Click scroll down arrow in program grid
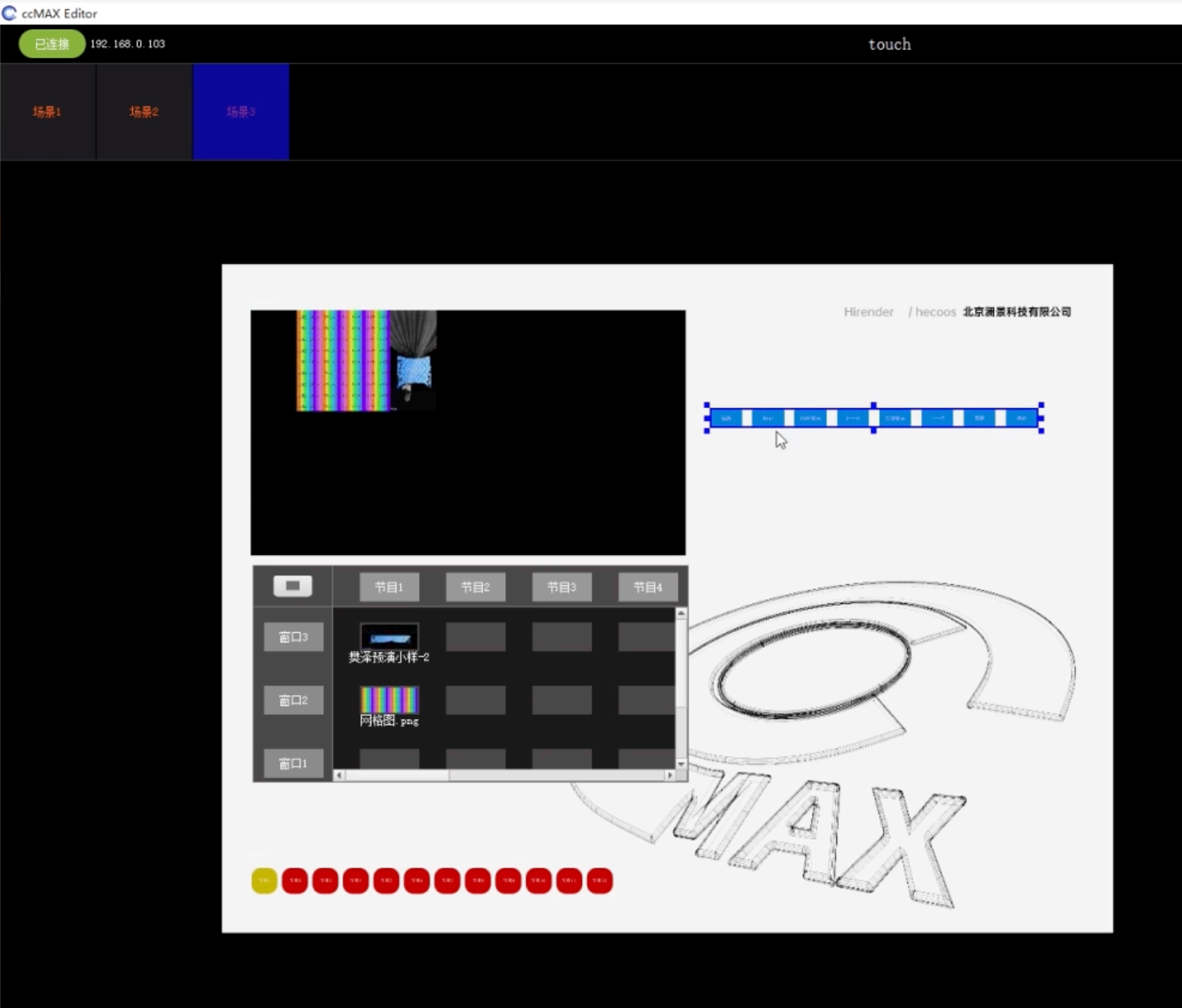The height and width of the screenshot is (1008, 1182). click(x=680, y=763)
